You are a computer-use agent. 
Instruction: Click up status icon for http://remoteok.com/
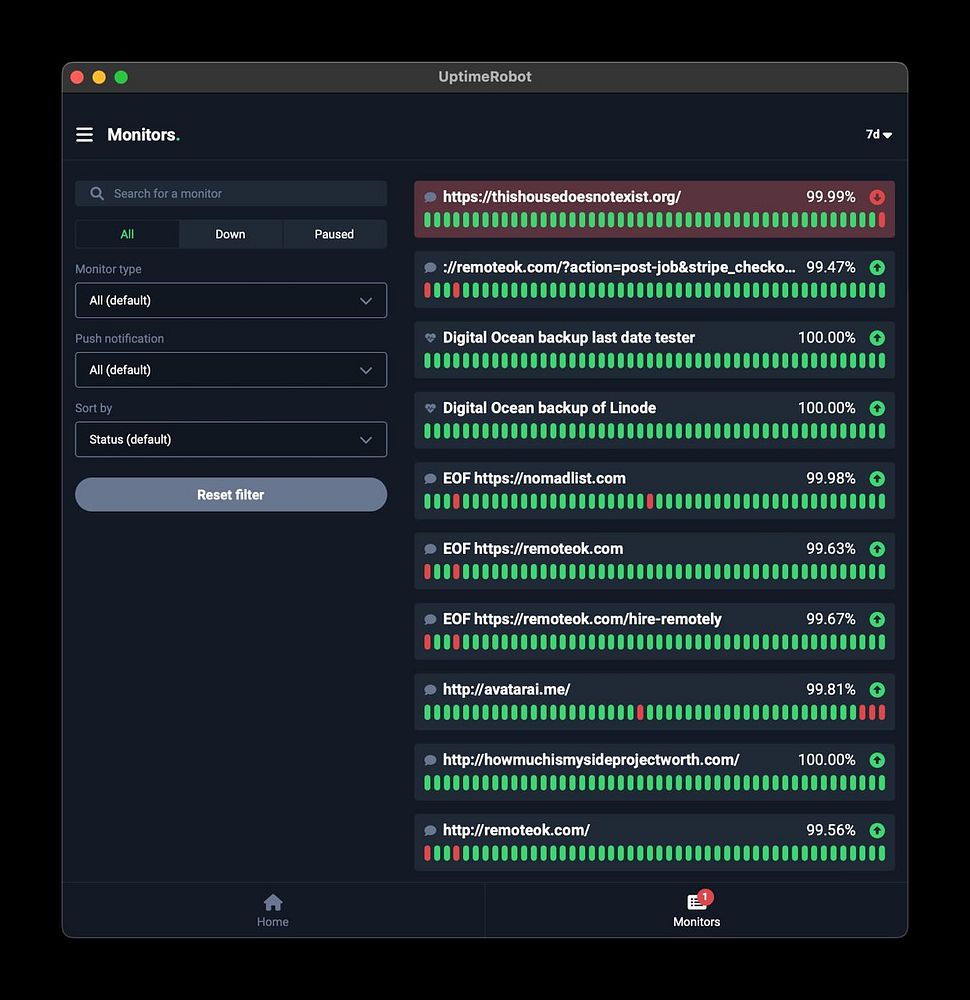click(x=877, y=830)
